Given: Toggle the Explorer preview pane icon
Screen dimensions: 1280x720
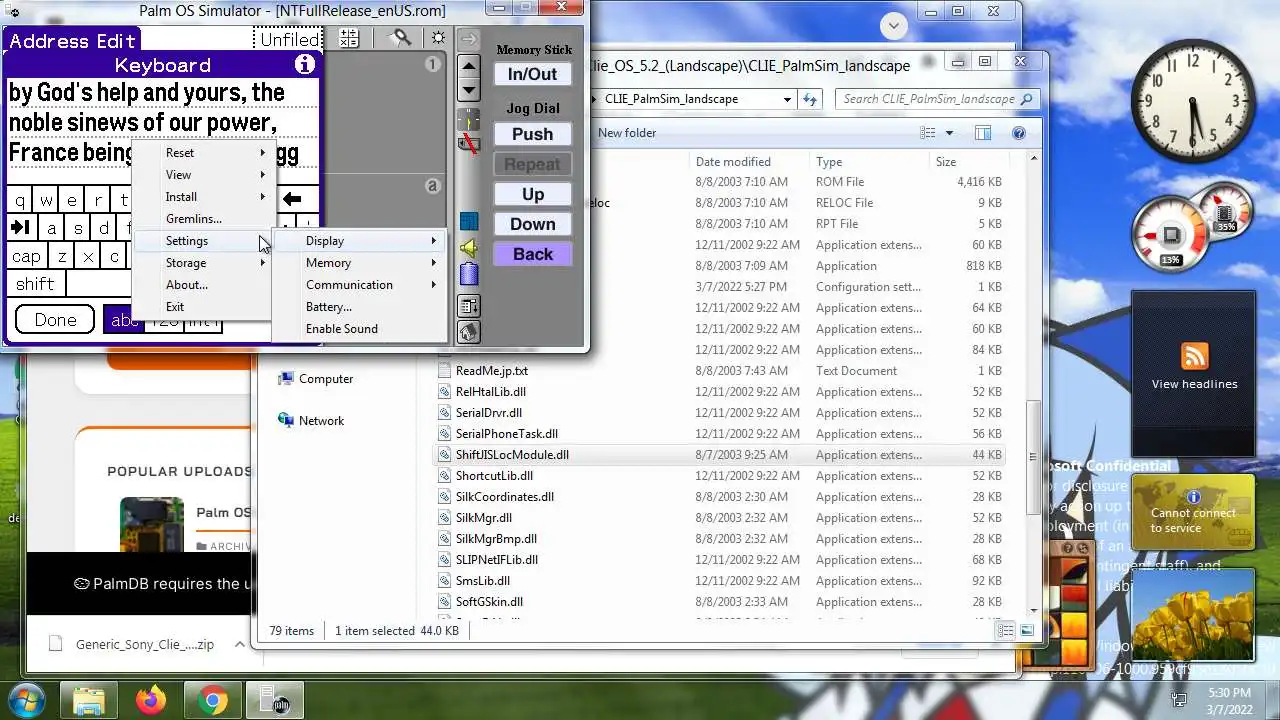Looking at the screenshot, I should (x=983, y=133).
